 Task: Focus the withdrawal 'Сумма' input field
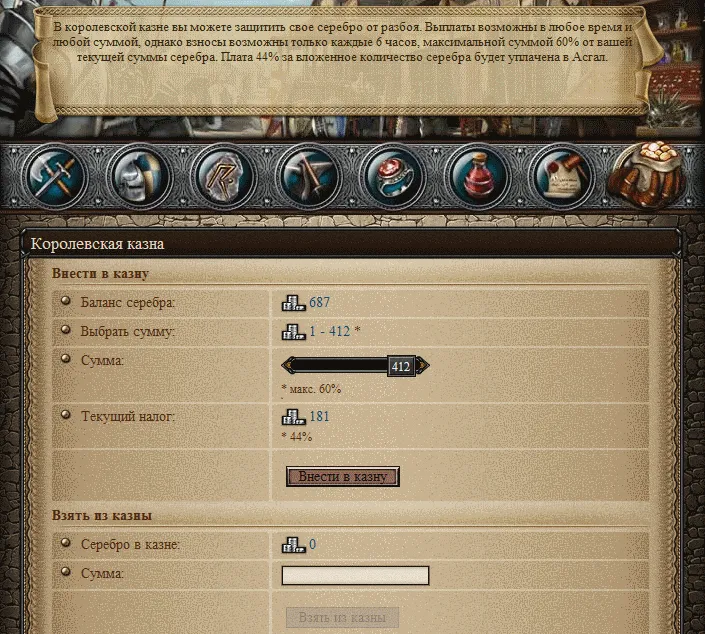point(355,575)
